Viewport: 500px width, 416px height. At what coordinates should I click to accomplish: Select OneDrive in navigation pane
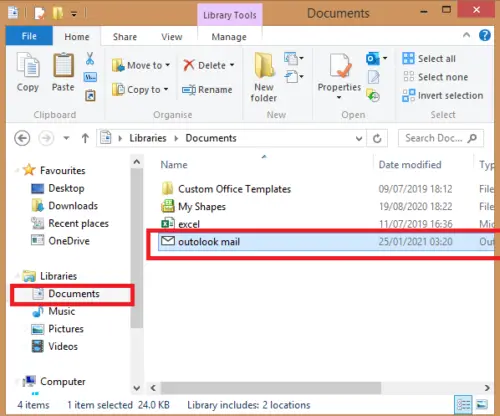coord(60,241)
